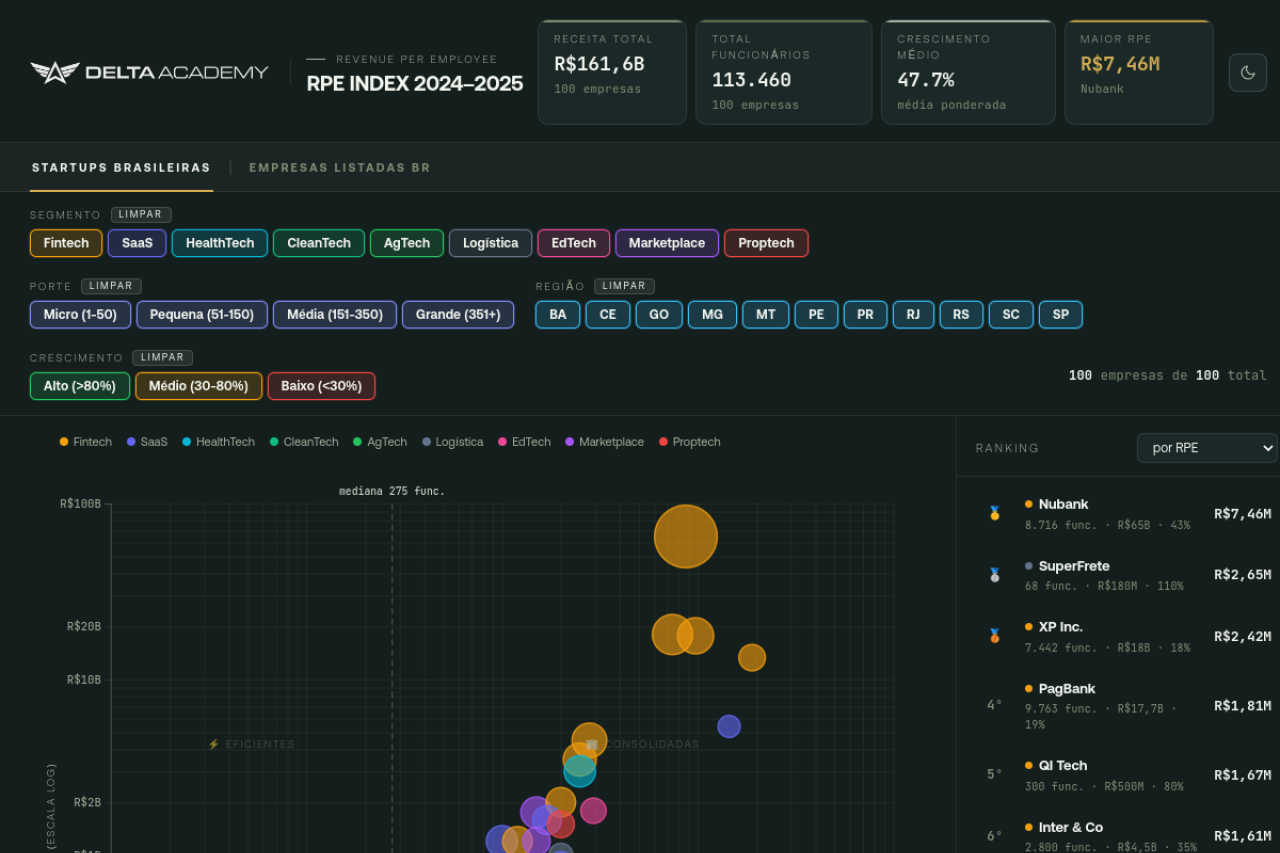Toggle the MT region filter
Screen dimensions: 1280x853
click(x=766, y=315)
